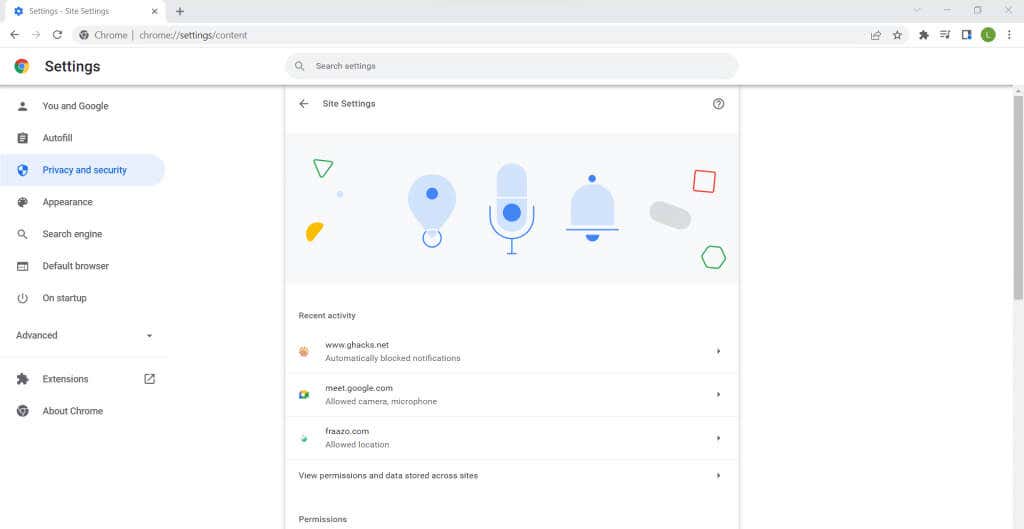Open Chrome three-dot menu

click(x=1009, y=35)
